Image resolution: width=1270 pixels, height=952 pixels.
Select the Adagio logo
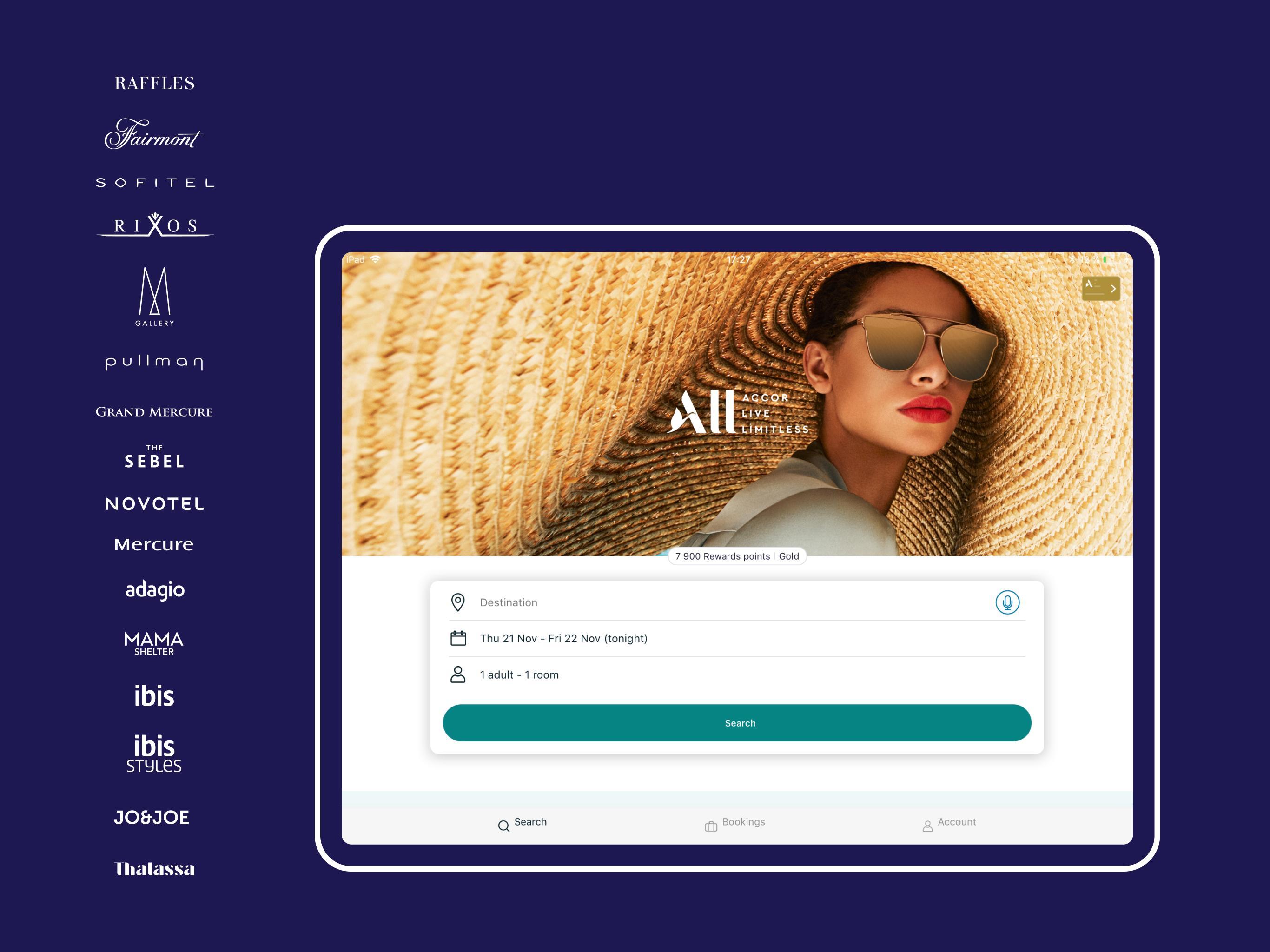[x=155, y=590]
